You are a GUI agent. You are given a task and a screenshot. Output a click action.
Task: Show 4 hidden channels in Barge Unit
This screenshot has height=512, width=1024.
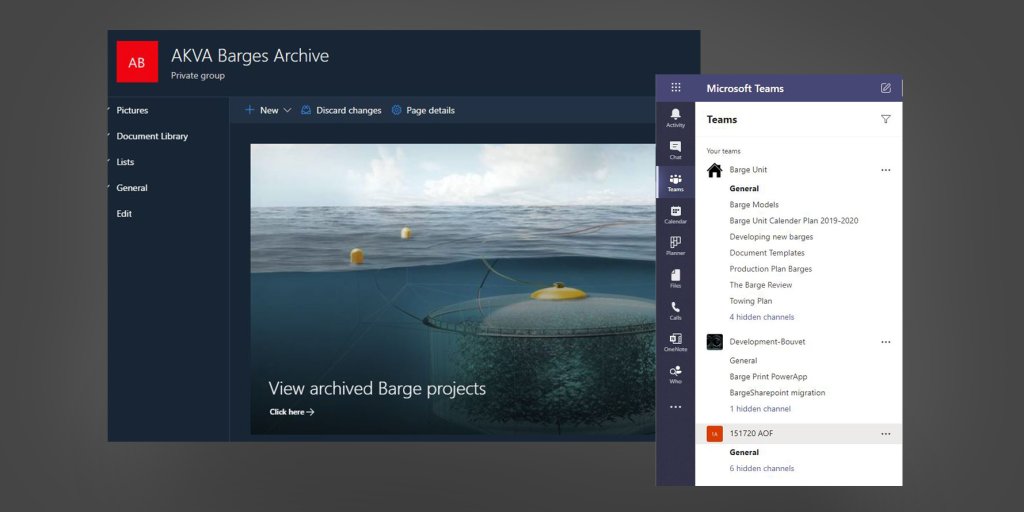point(761,317)
